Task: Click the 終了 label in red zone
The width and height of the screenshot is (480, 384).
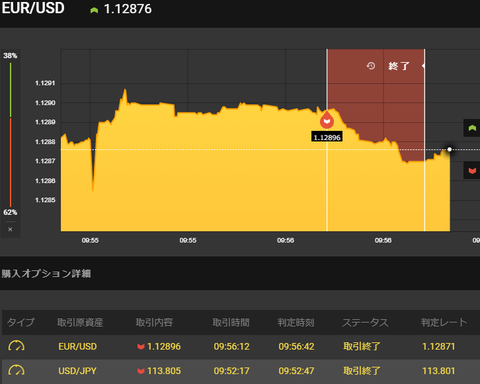Action: point(399,66)
